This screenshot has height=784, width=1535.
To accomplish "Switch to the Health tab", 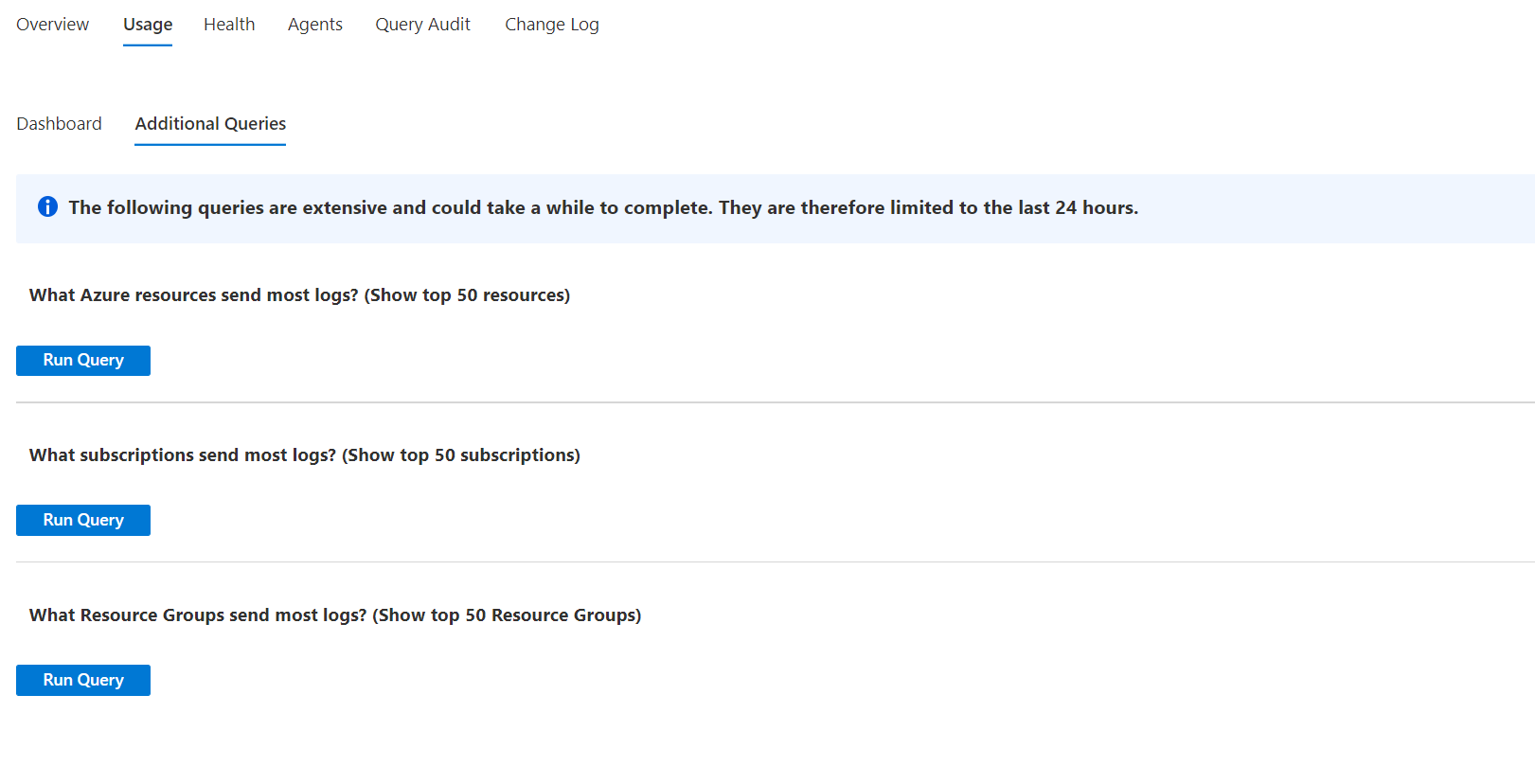I will coord(229,25).
